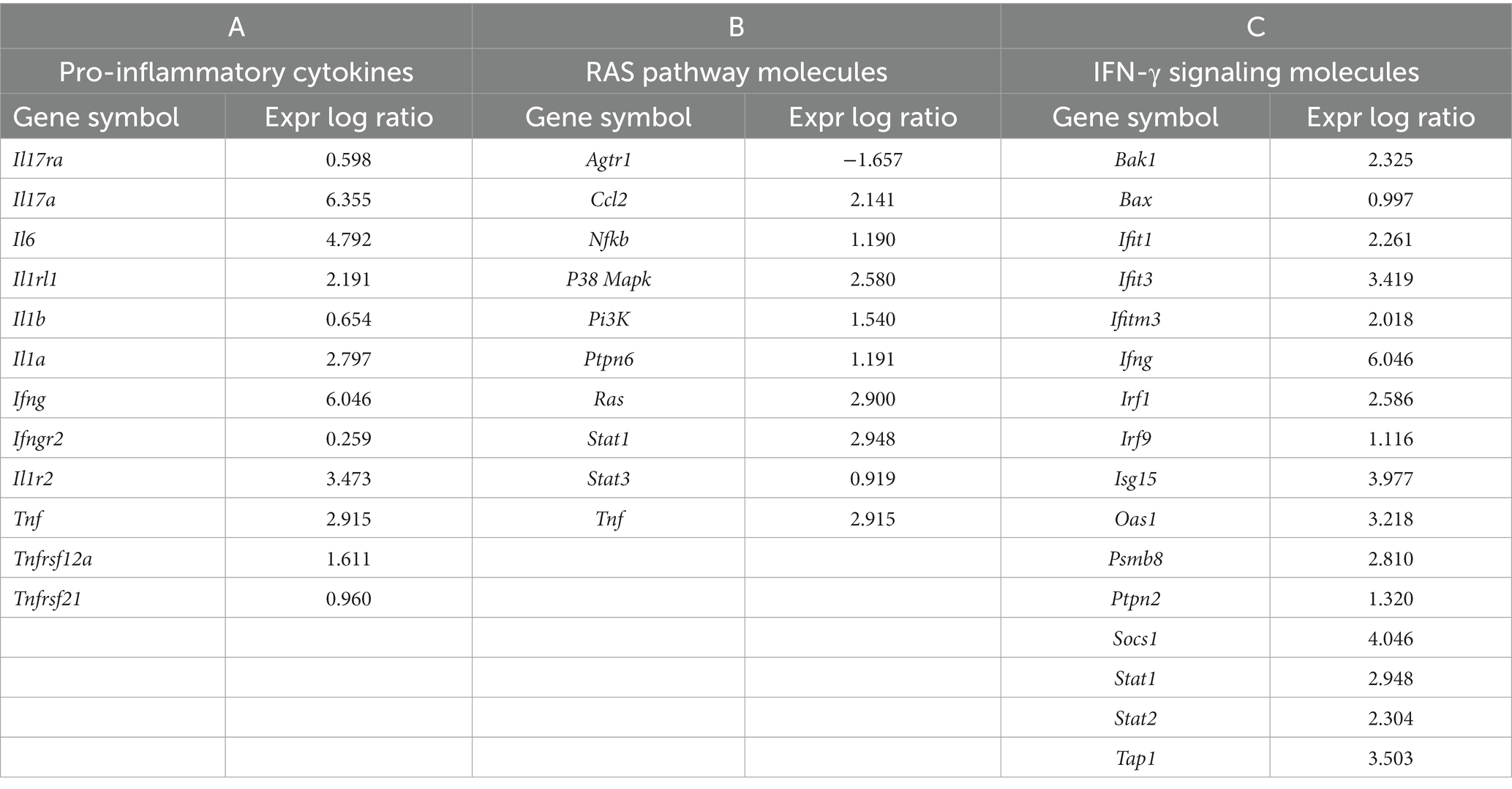Screen dimensions: 1512x789
Task: Click the Il6 expression value 4.792
Action: 348,239
